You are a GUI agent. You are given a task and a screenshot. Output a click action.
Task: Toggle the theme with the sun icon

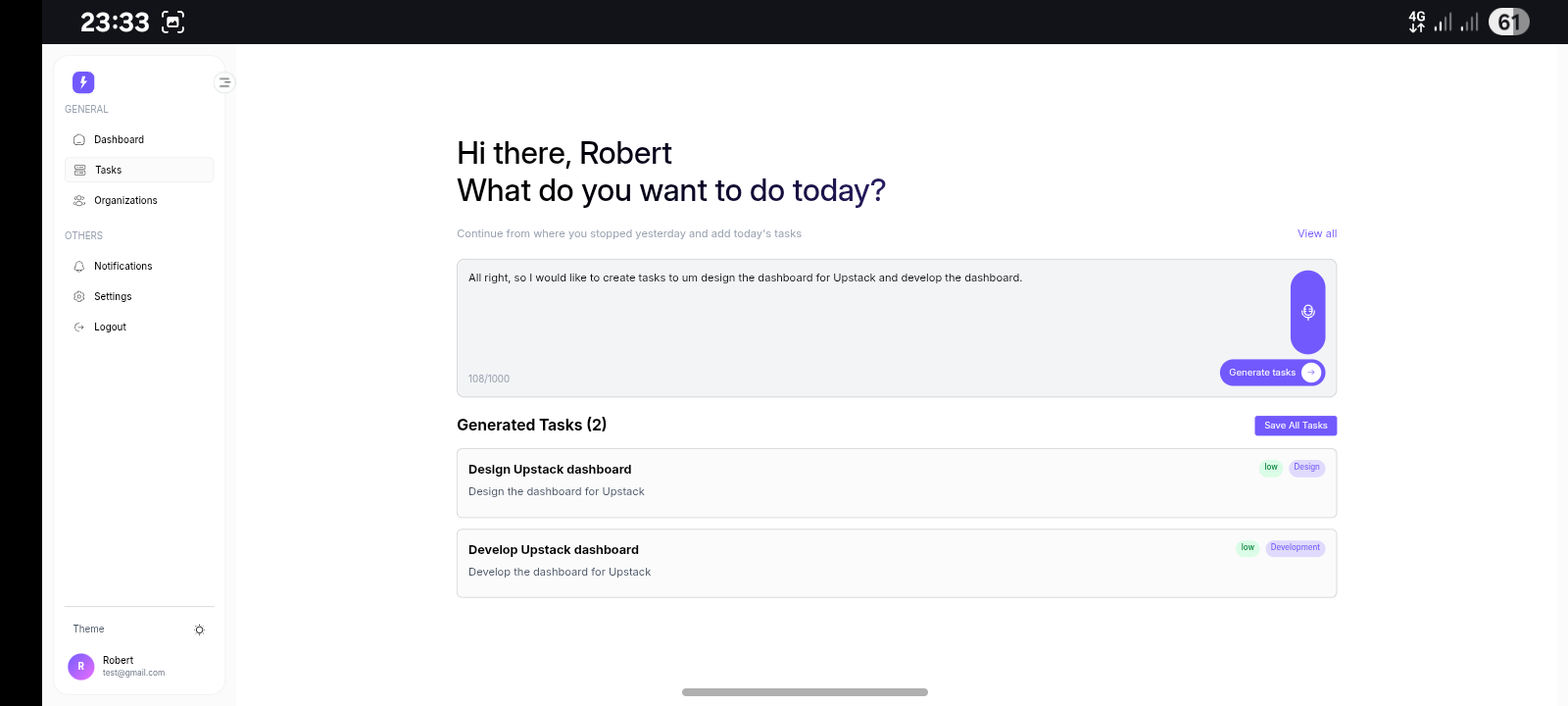click(x=199, y=630)
